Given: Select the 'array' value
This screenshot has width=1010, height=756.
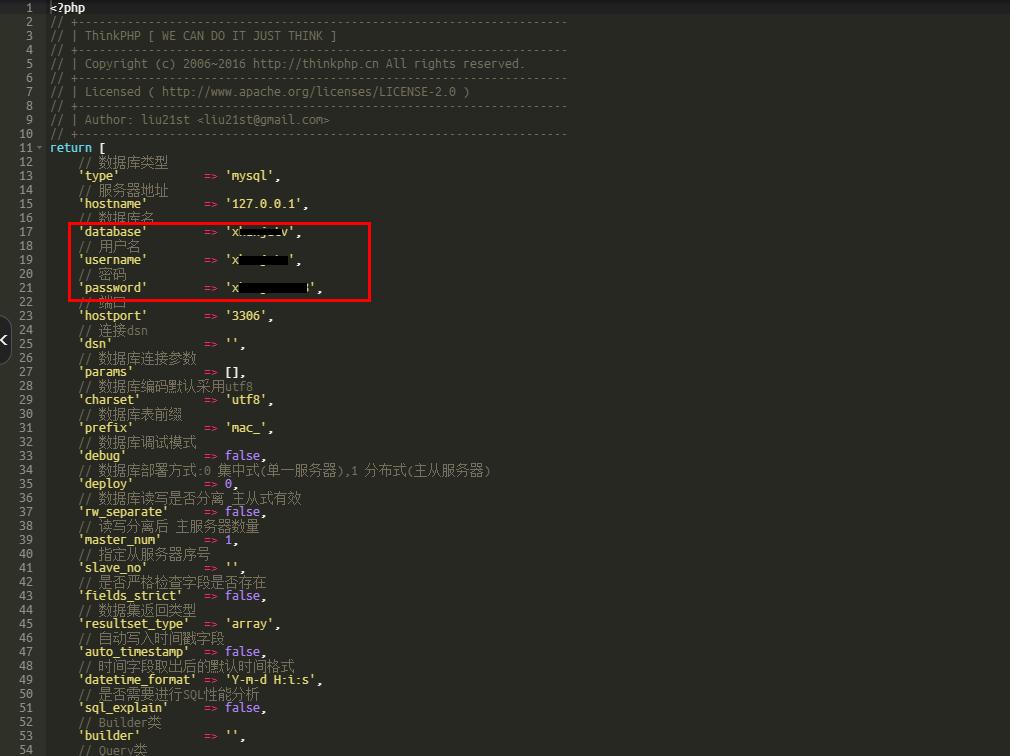Looking at the screenshot, I should pyautogui.click(x=249, y=624).
